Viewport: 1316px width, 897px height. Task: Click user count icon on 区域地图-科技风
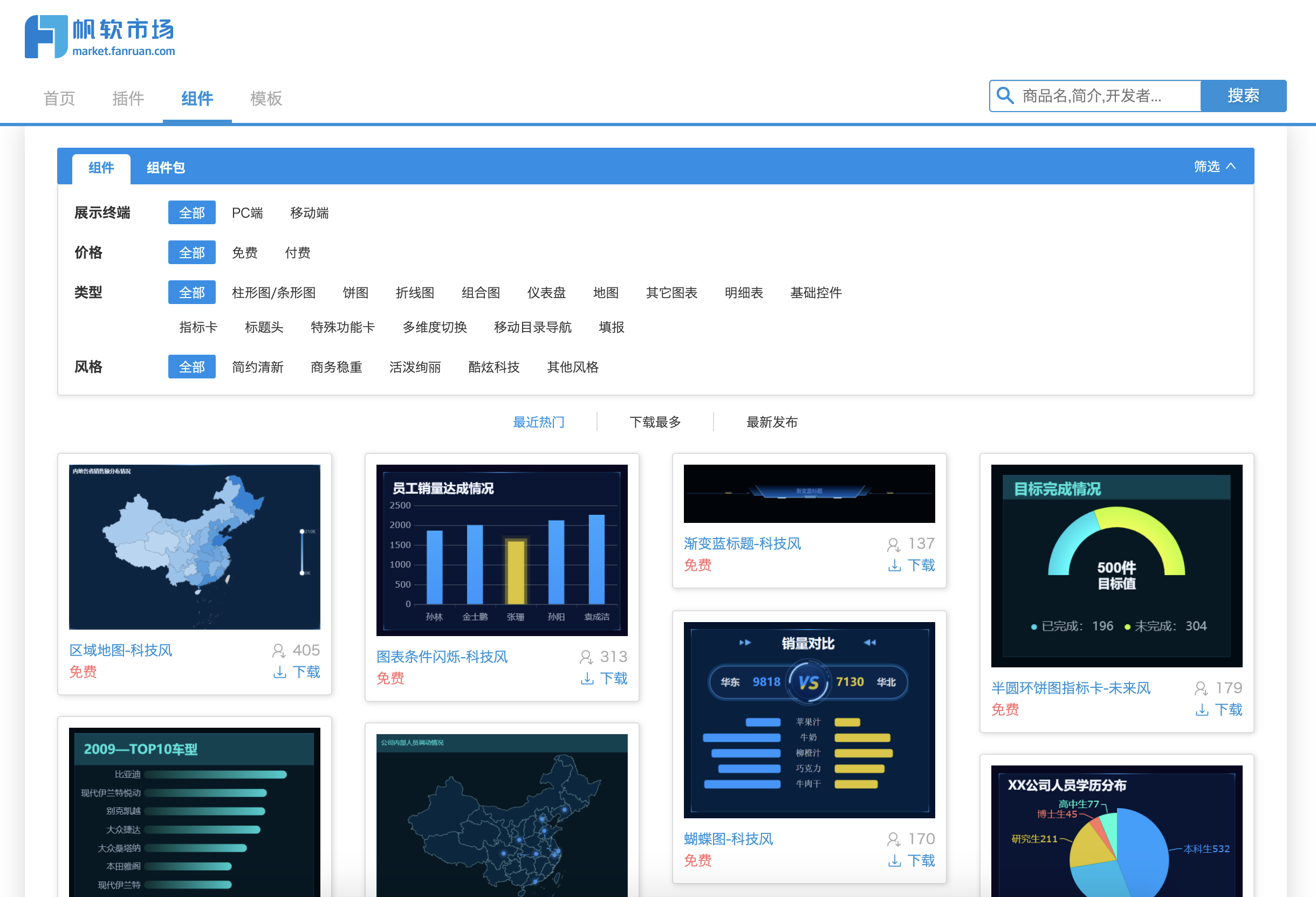click(278, 650)
